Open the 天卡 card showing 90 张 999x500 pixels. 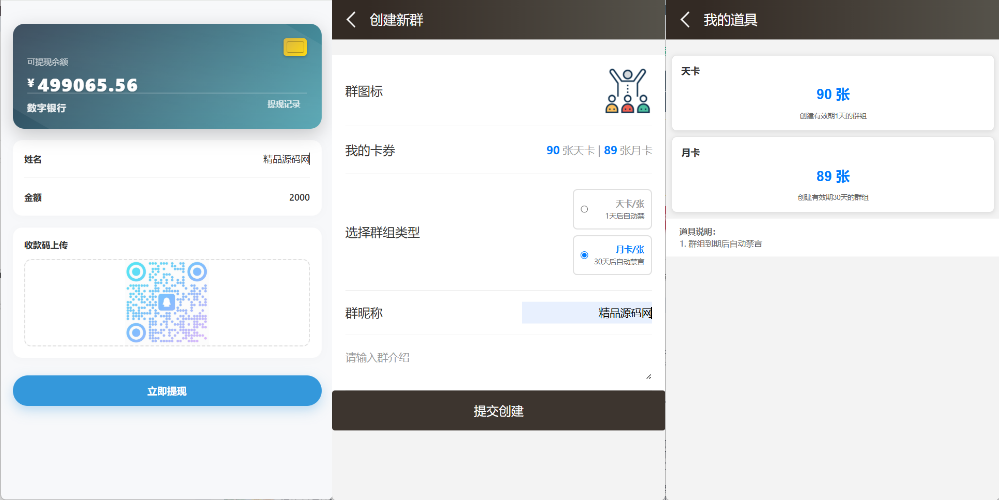pos(832,93)
